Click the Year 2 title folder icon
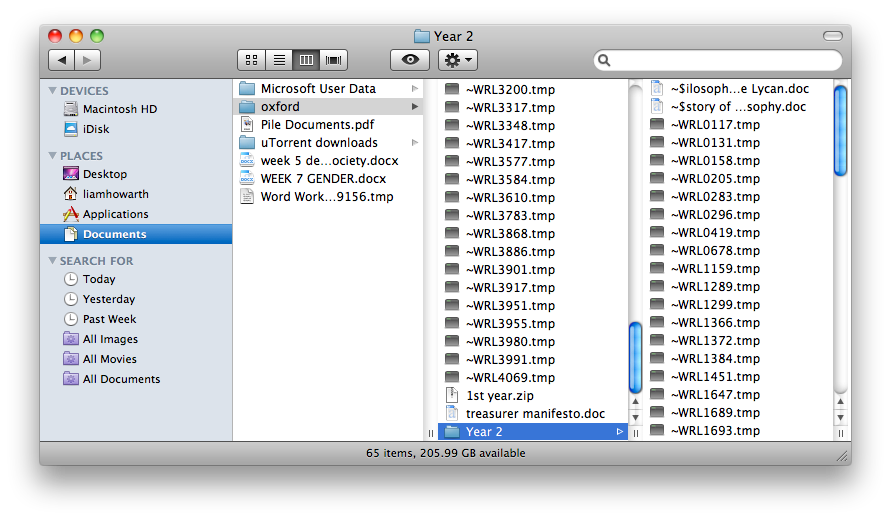The height and width of the screenshot is (520, 891). [x=422, y=36]
